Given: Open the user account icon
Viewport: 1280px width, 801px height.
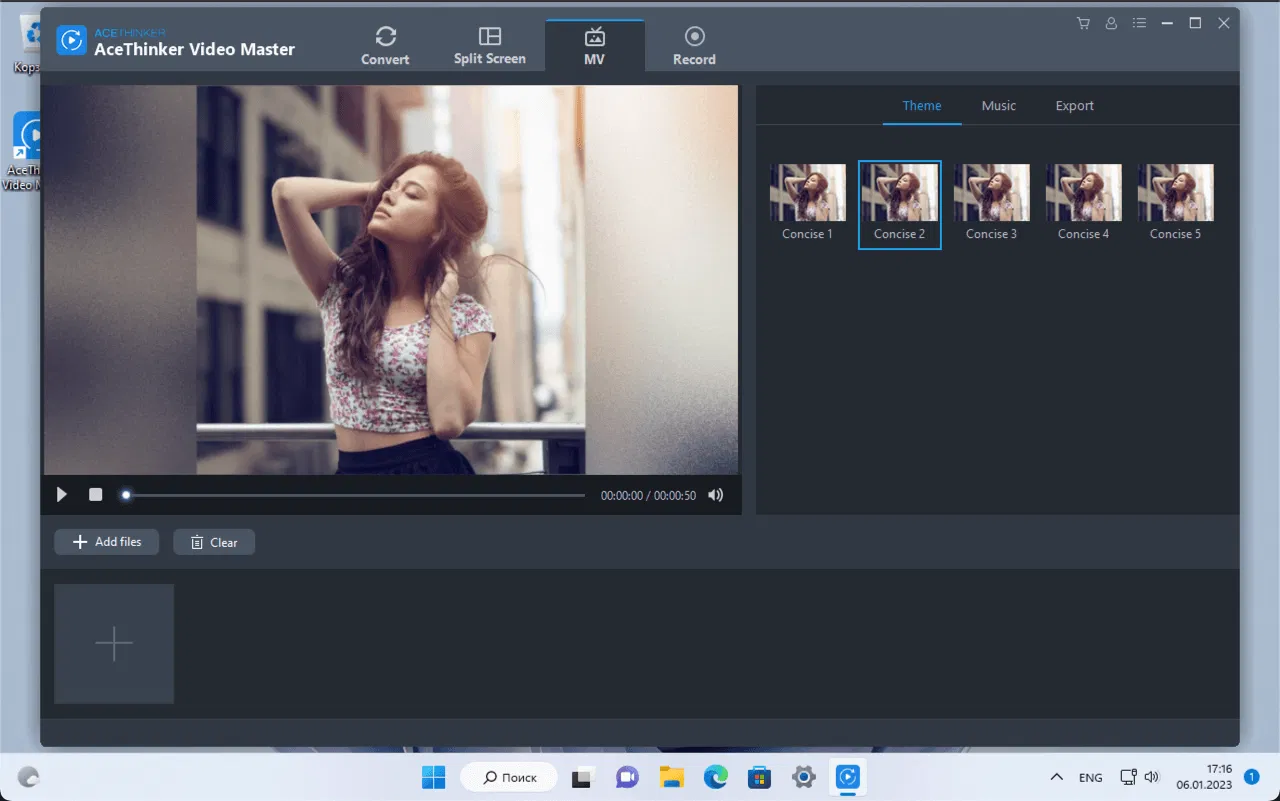Looking at the screenshot, I should tap(1111, 23).
